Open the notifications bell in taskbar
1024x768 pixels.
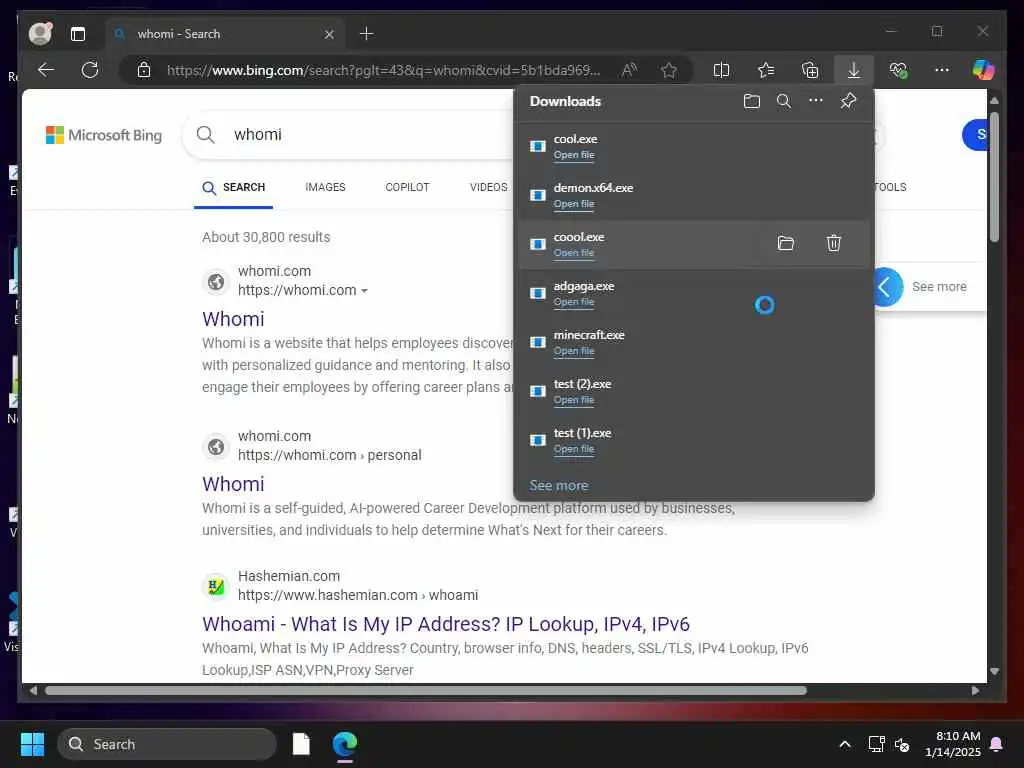(997, 744)
